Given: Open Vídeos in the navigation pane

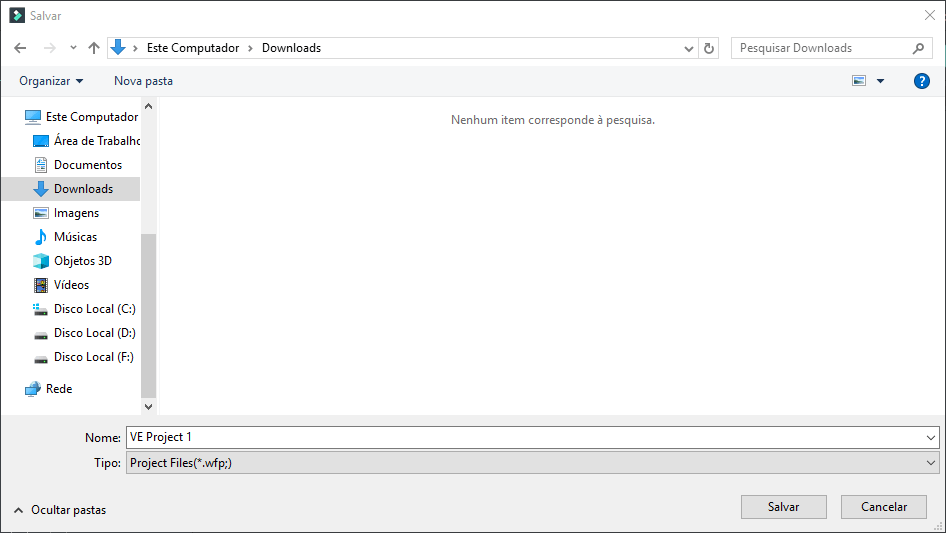Looking at the screenshot, I should click(x=72, y=285).
